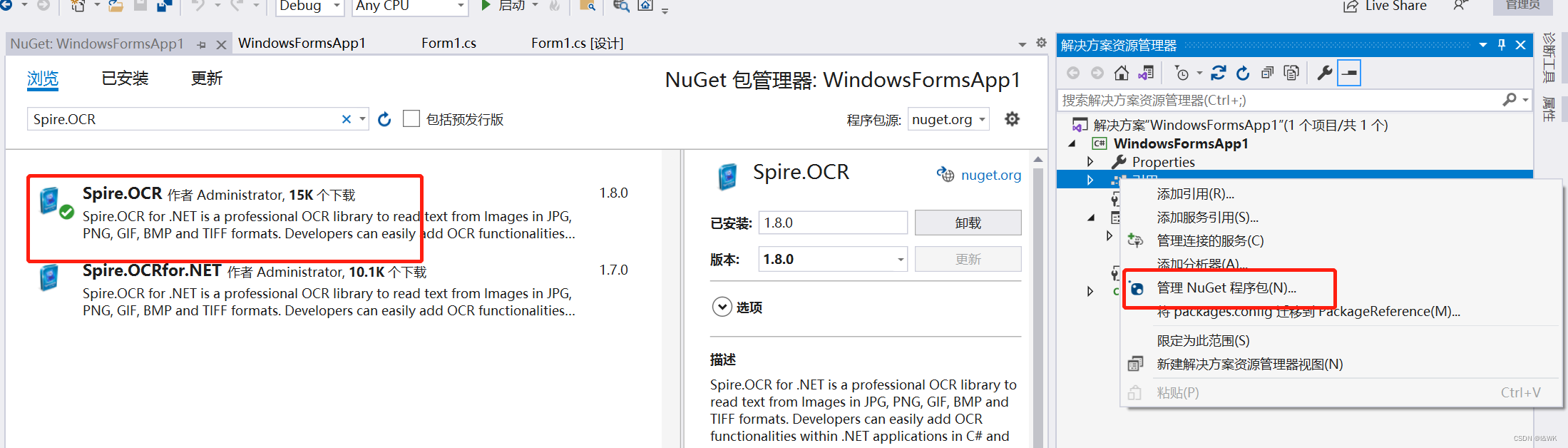Switch views with the solution/folder icon
The width and height of the screenshot is (1568, 448).
click(1146, 73)
